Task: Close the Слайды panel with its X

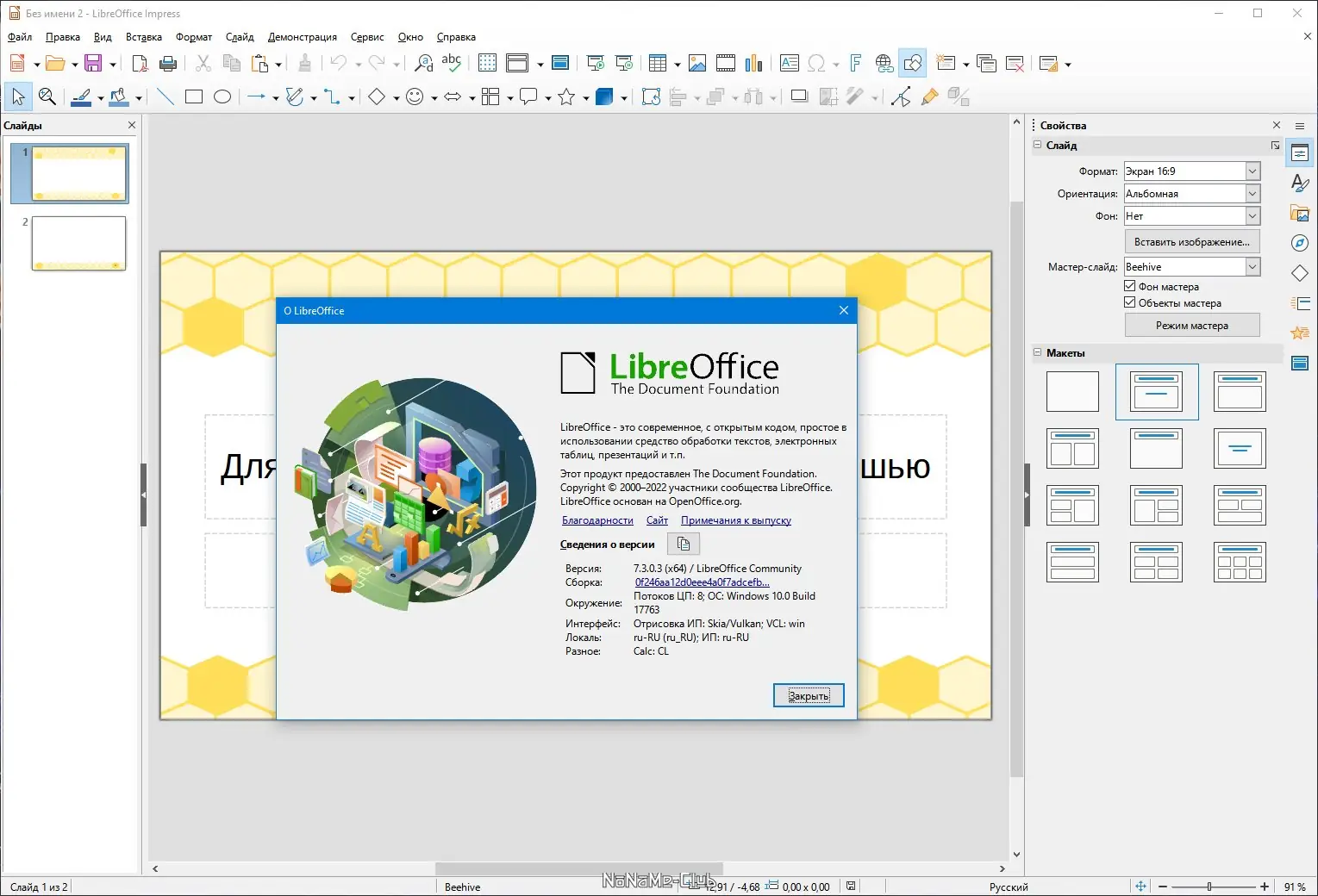Action: (x=132, y=125)
